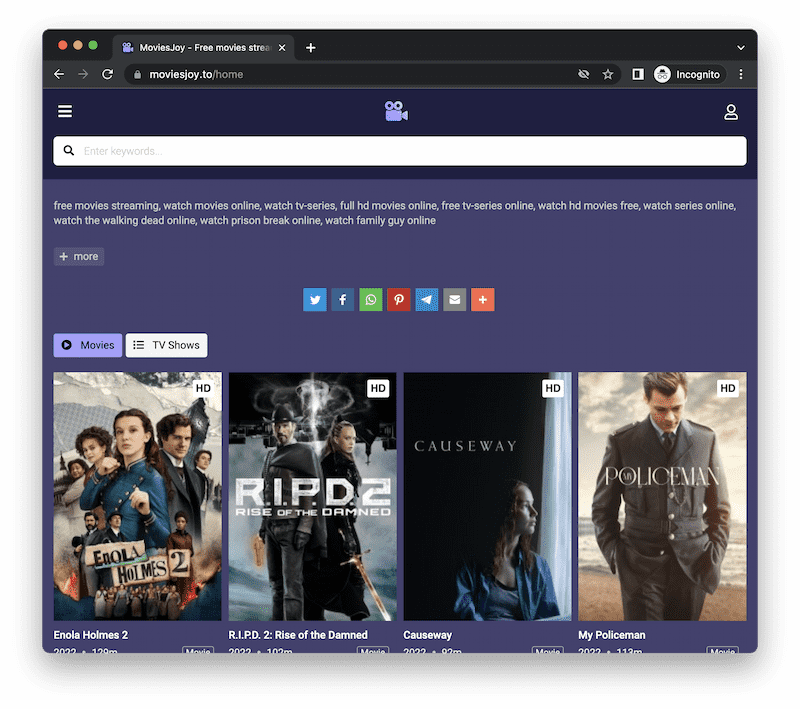Click HD badge on Causeway poster
Viewport: 800px width, 709px height.
tap(553, 388)
